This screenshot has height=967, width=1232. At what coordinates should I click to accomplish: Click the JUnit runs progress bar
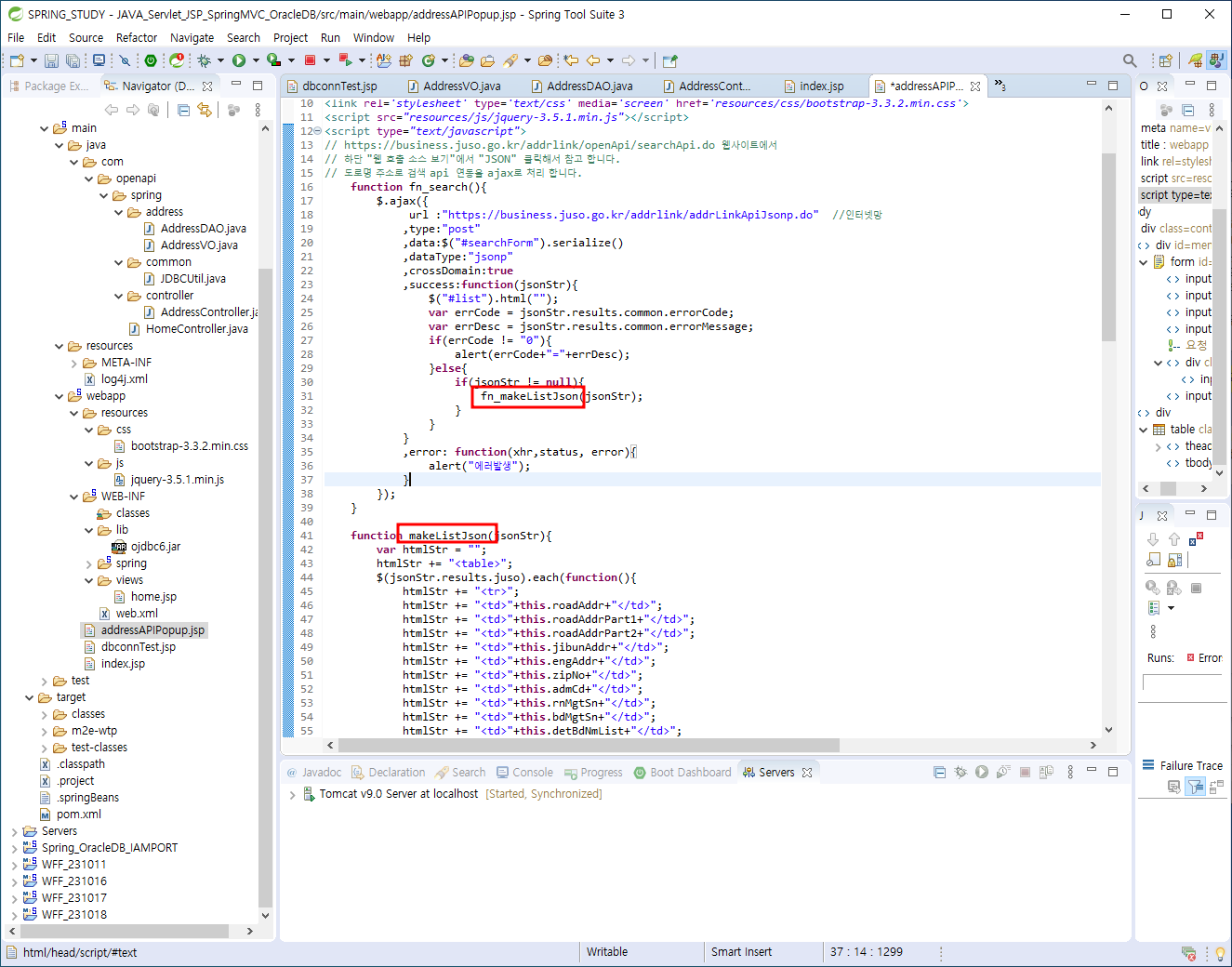tap(1182, 682)
